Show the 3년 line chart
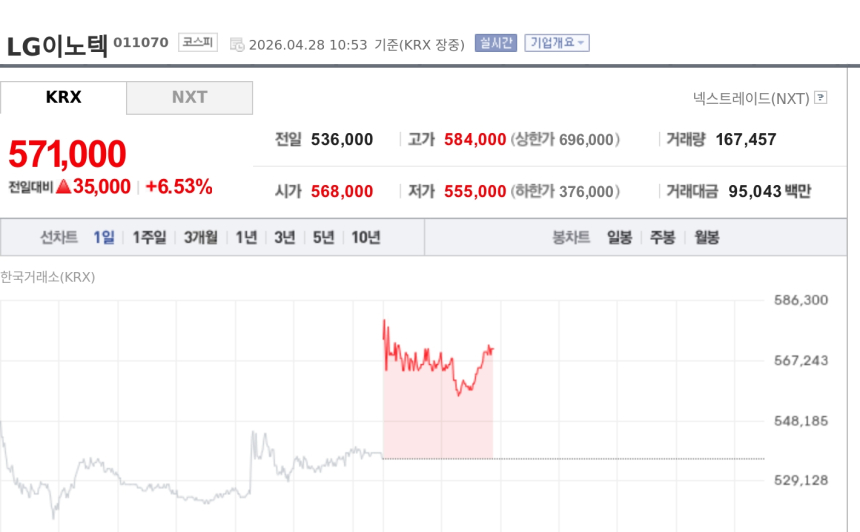Image resolution: width=860 pixels, height=532 pixels. pos(285,237)
